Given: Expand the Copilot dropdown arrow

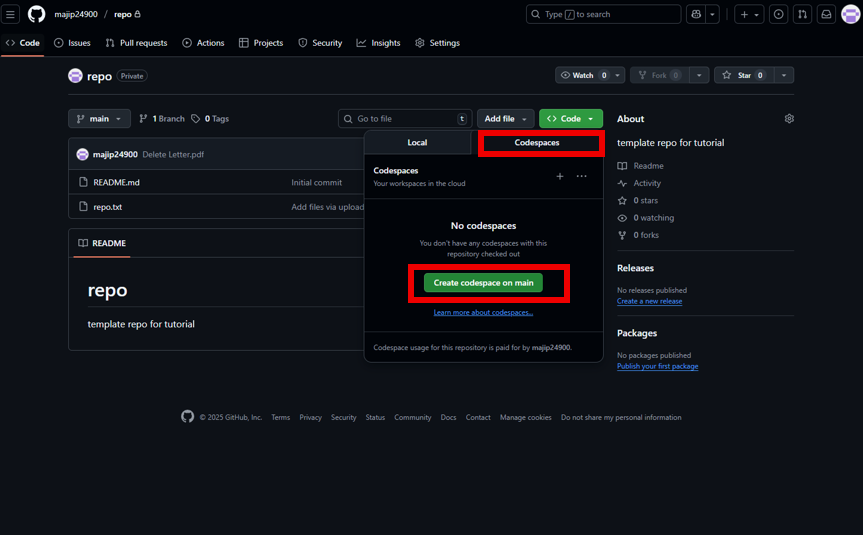Looking at the screenshot, I should click(712, 14).
